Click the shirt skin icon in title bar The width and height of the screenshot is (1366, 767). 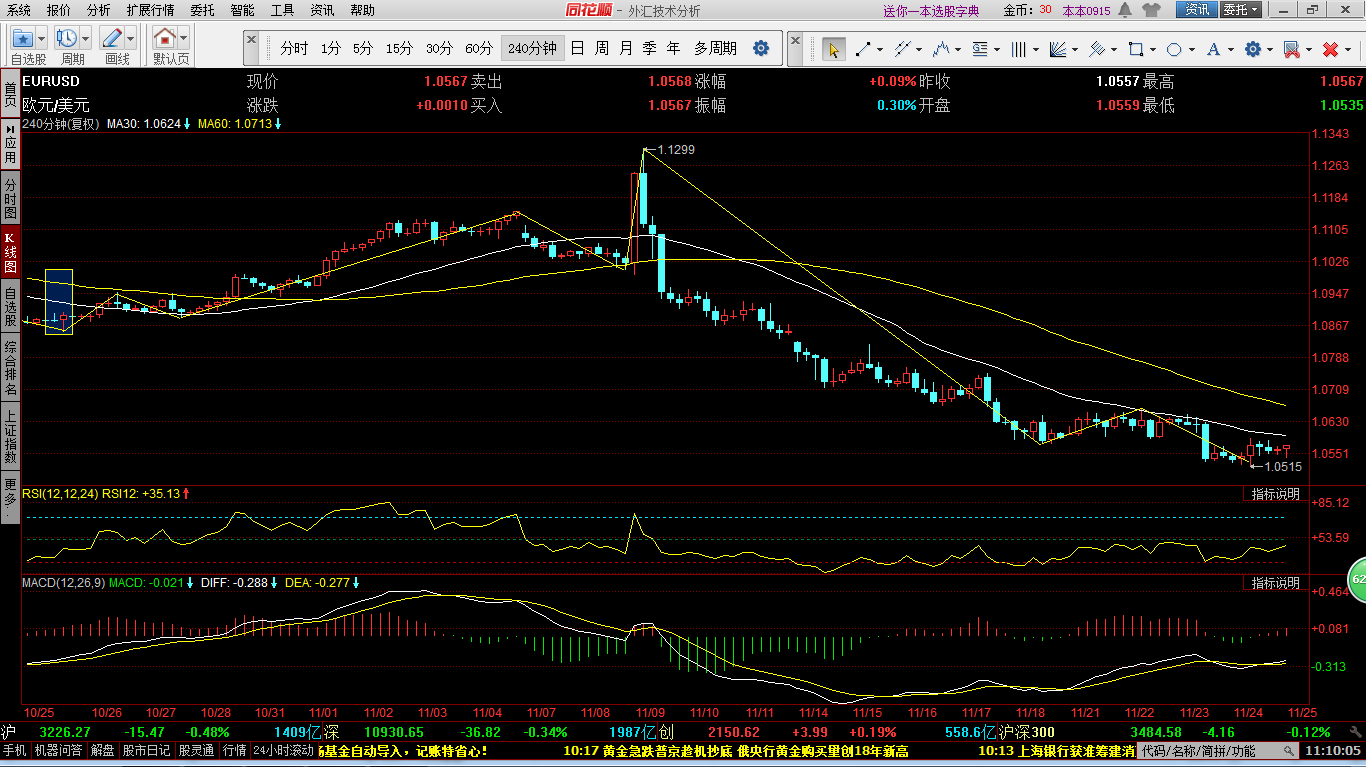(x=1151, y=10)
